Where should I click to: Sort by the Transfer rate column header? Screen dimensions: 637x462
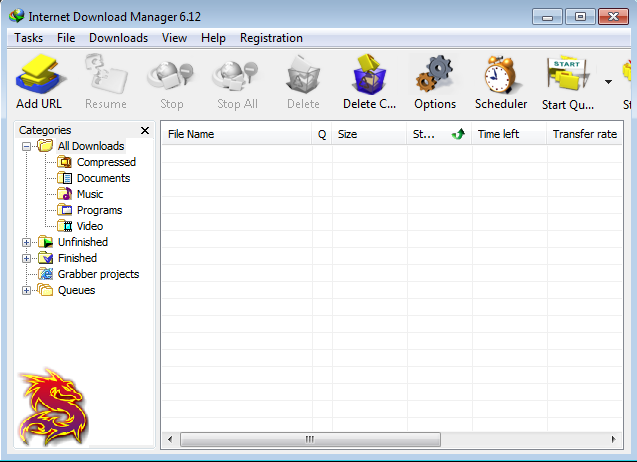(x=585, y=134)
